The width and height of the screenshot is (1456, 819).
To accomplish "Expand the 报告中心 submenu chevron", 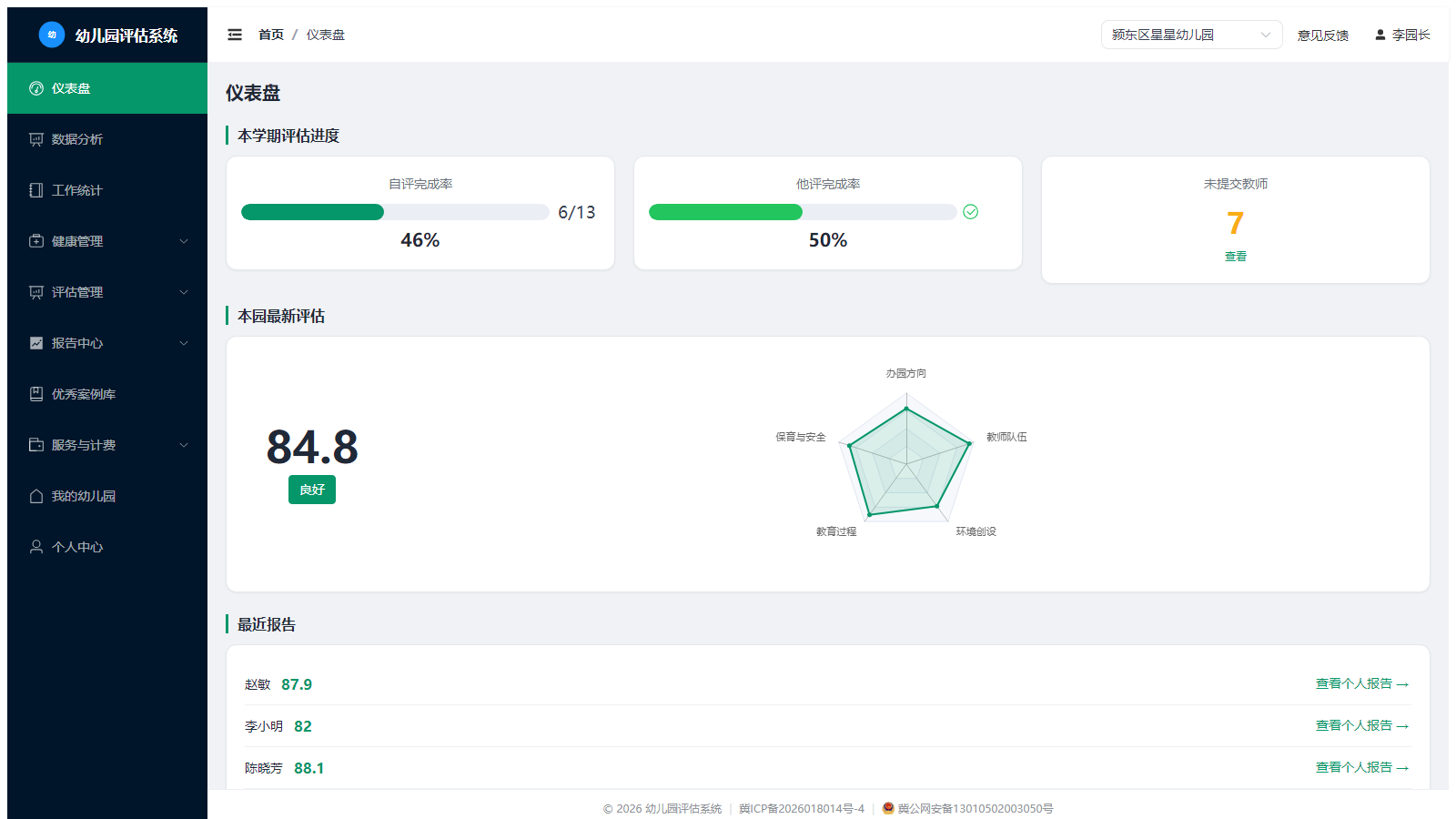I will (x=184, y=343).
